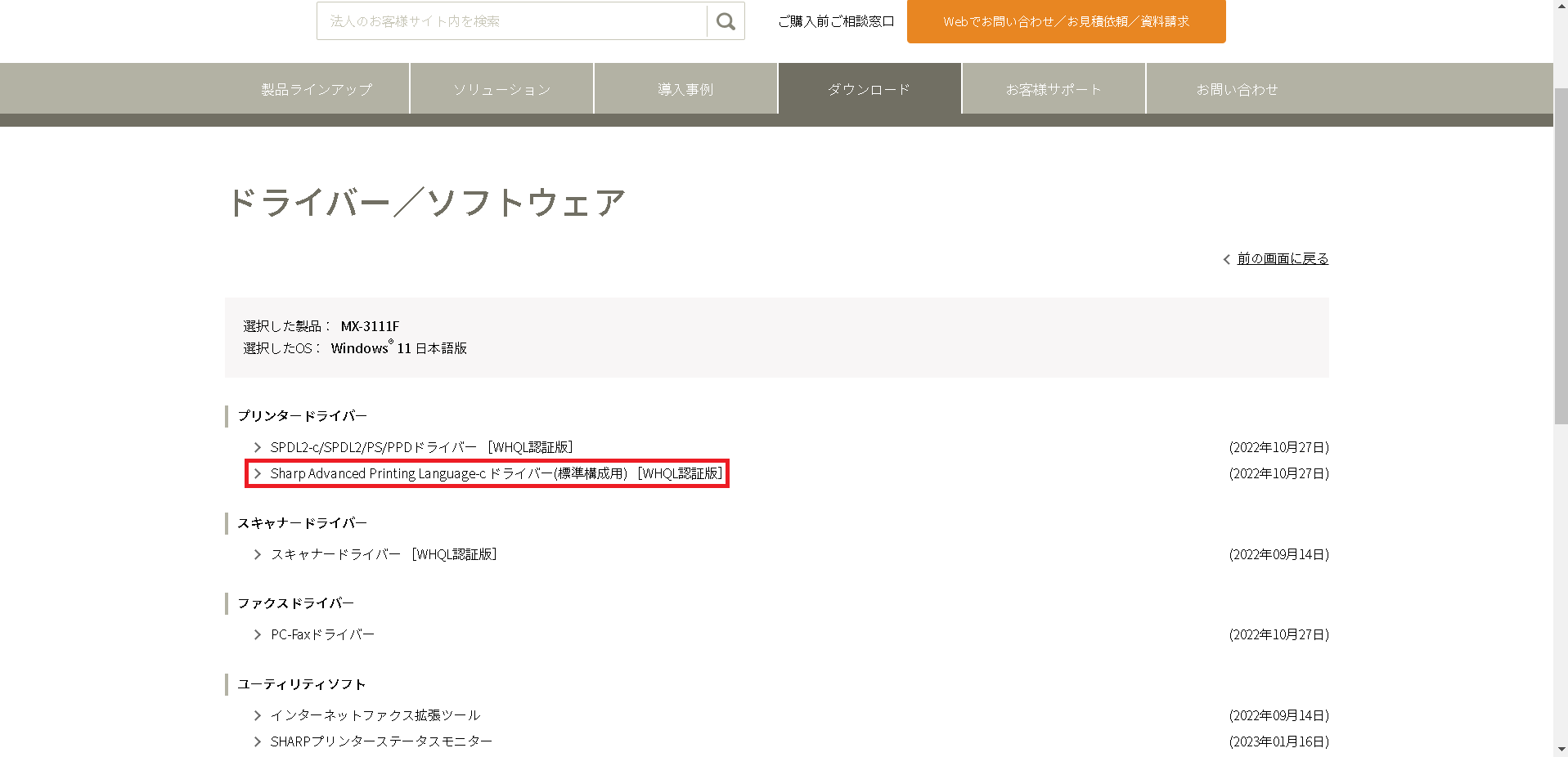
Task: Click the search magnifier icon
Action: [x=726, y=21]
